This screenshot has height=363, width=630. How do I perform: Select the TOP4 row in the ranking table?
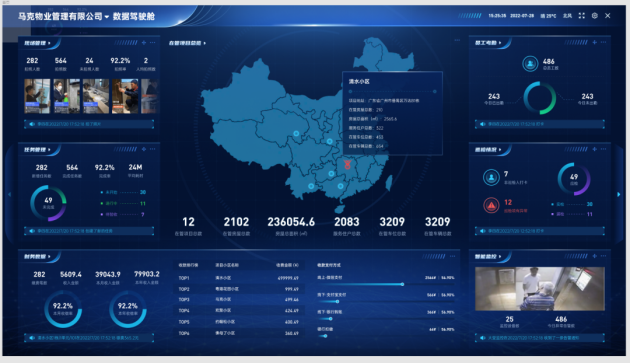(239, 311)
